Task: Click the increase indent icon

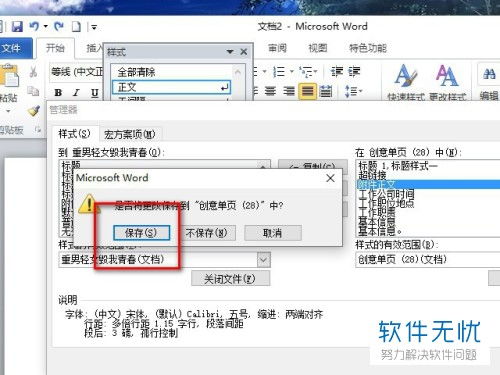Action: coord(354,71)
